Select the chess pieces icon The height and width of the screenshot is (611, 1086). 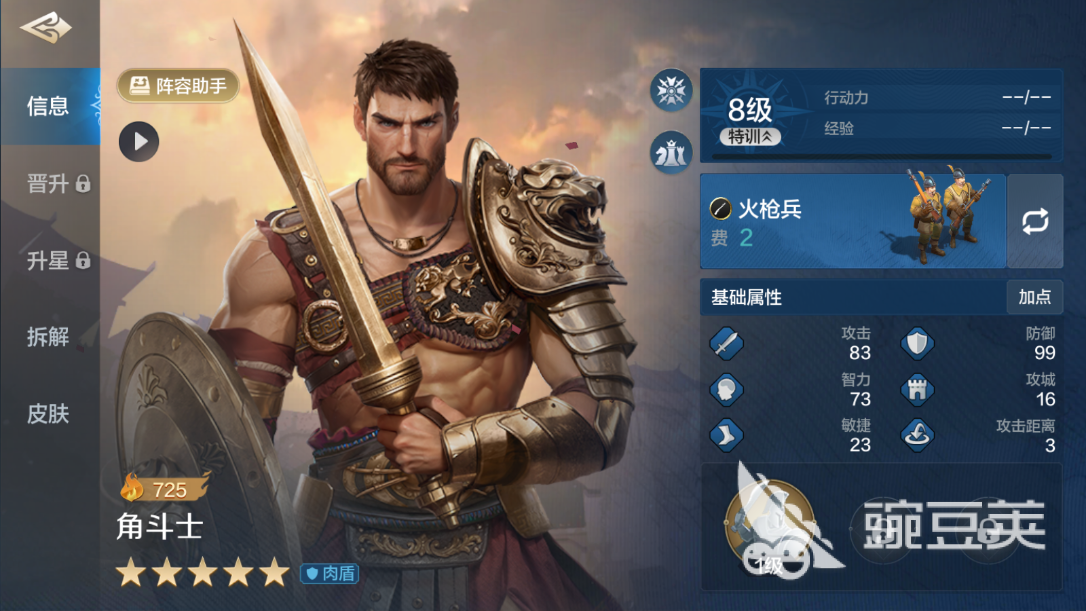pos(671,152)
